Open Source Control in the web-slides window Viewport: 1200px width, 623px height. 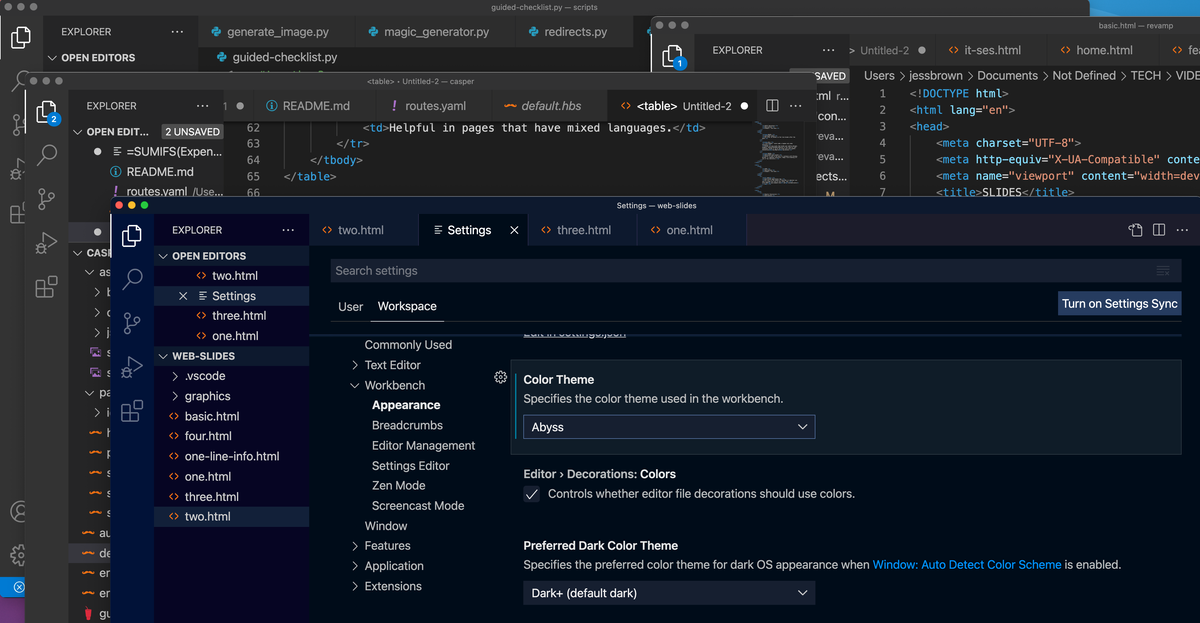tap(132, 323)
